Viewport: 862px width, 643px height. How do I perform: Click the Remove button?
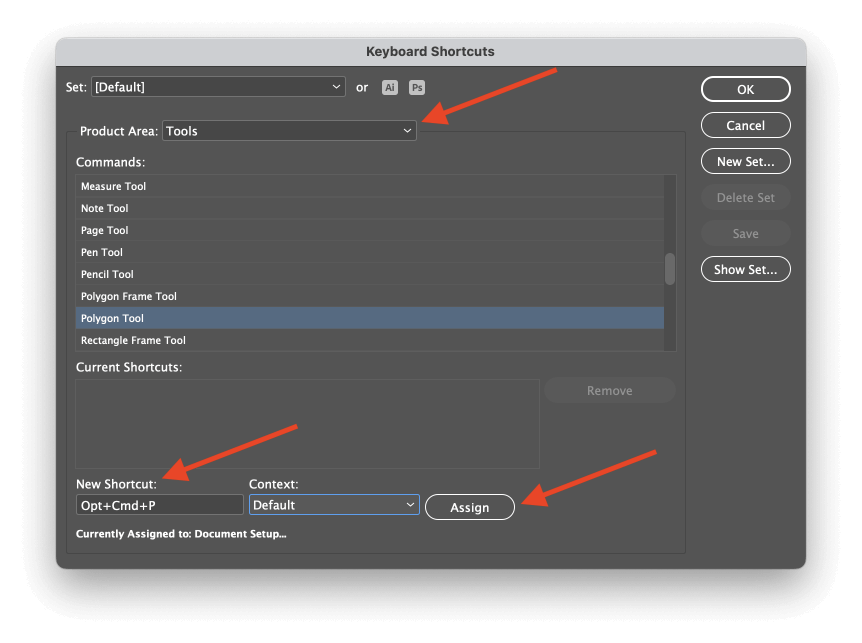tap(610, 390)
